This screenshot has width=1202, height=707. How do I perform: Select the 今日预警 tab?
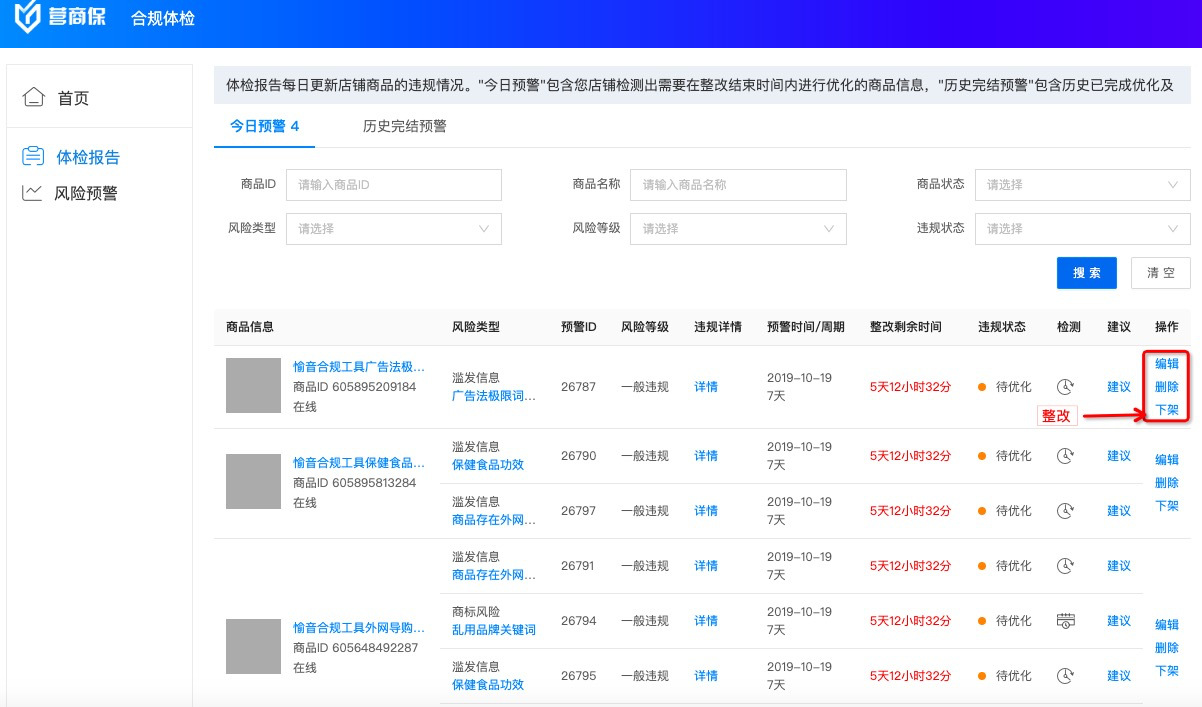tap(264, 126)
